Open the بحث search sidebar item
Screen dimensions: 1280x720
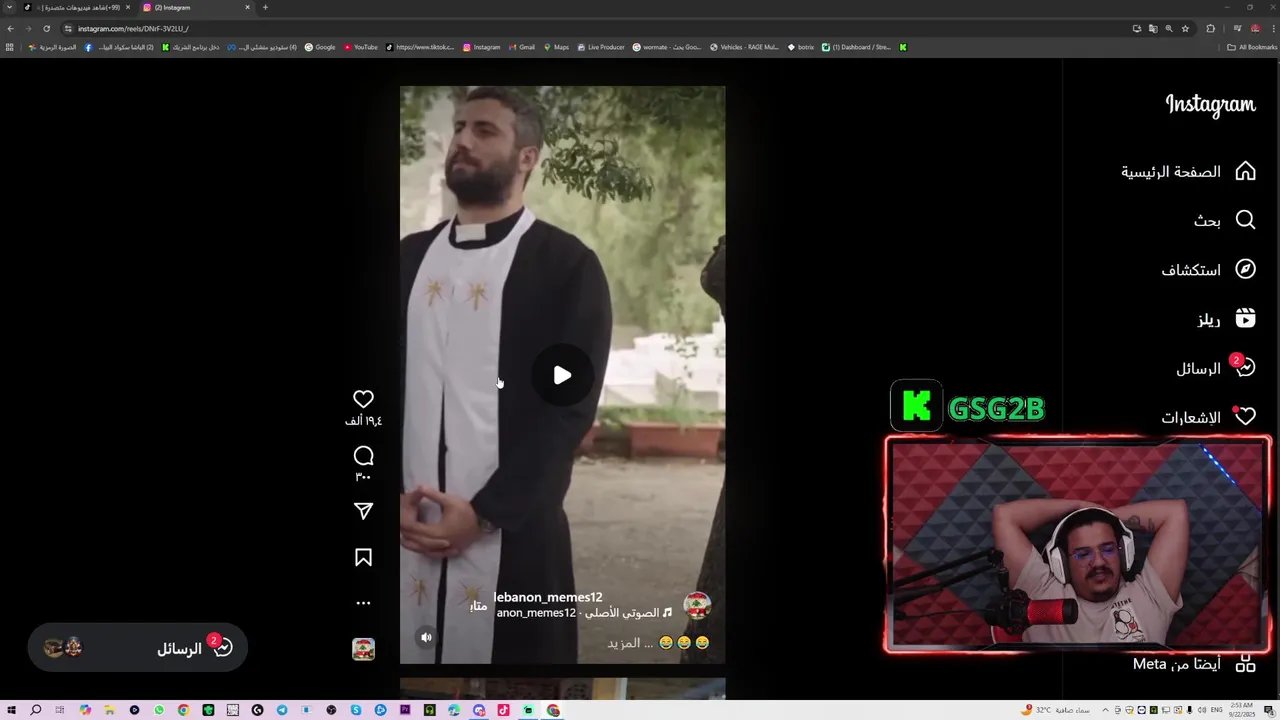pyautogui.click(x=1224, y=220)
